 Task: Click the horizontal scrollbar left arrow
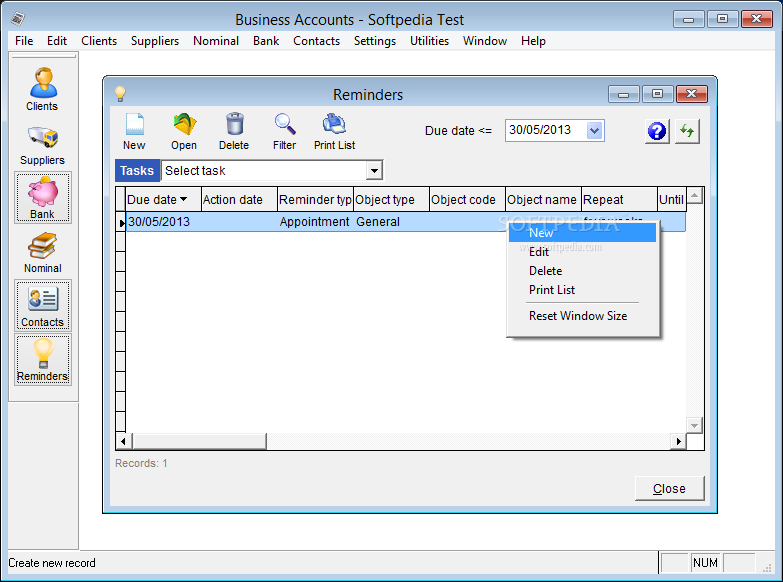coord(124,441)
